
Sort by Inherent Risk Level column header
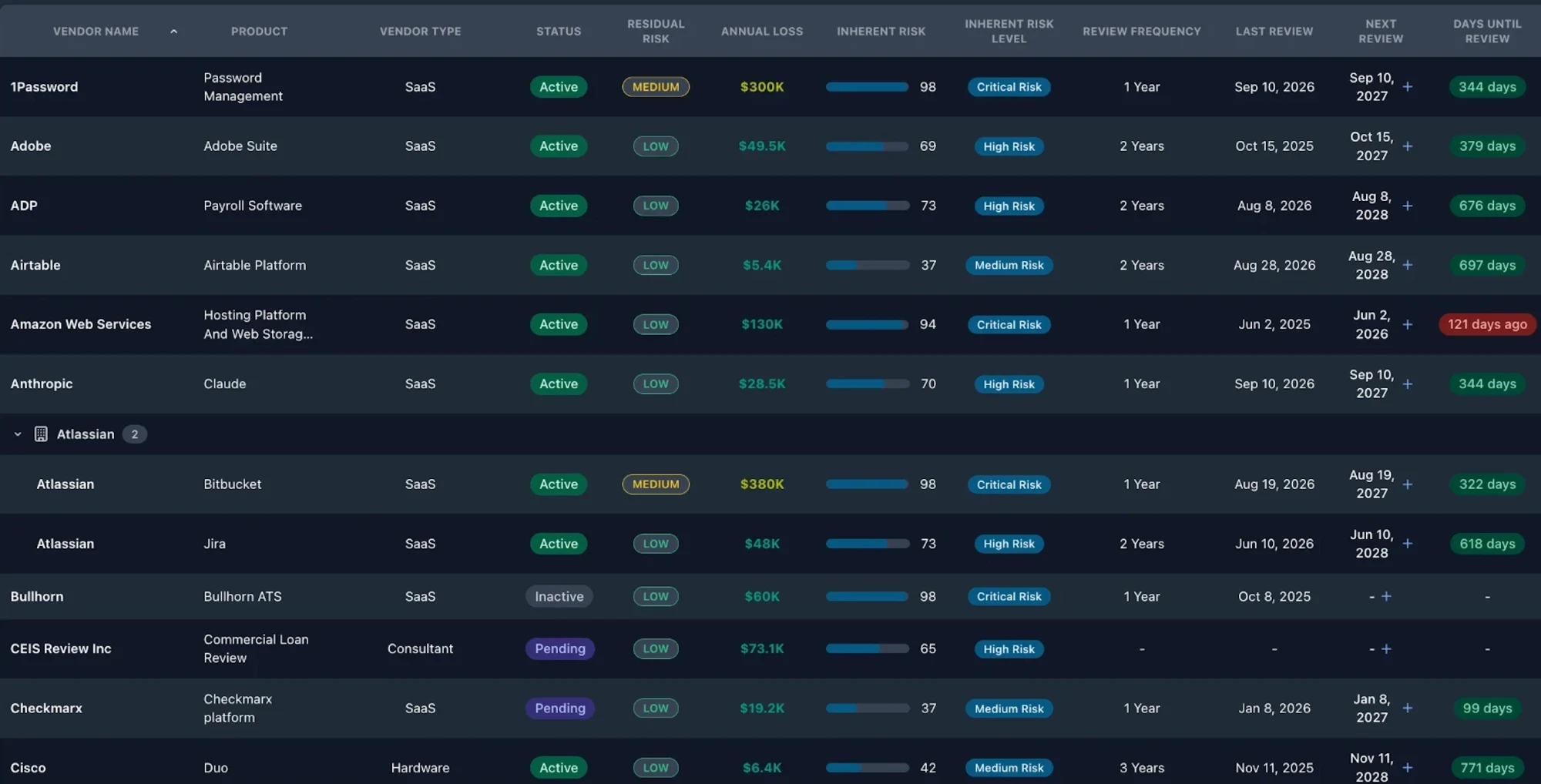(1009, 32)
